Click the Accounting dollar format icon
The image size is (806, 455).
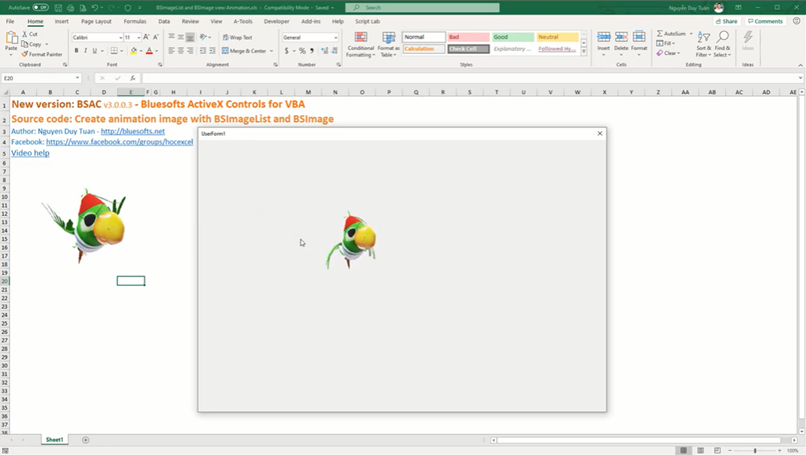[x=286, y=51]
